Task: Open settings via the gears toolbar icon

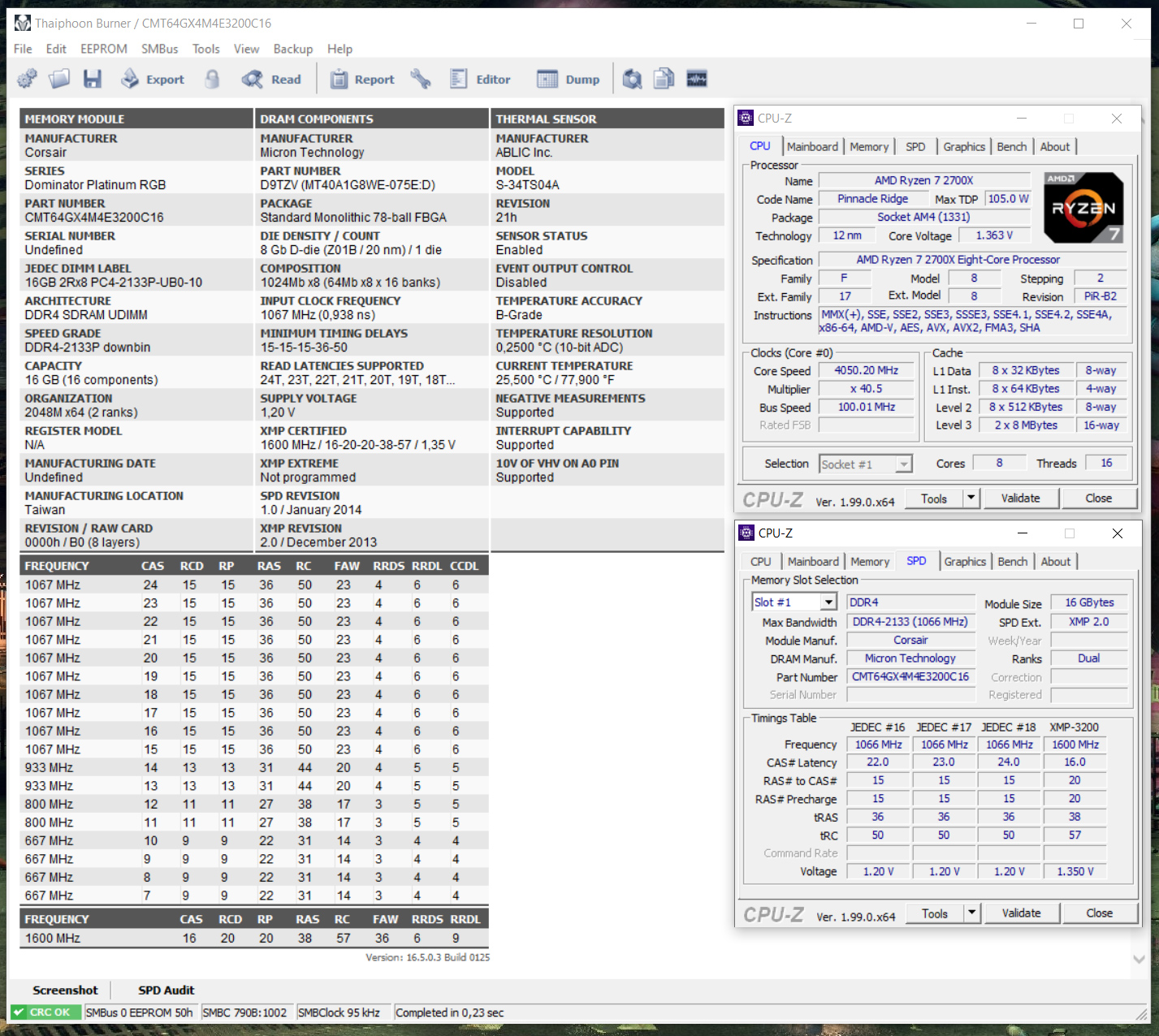Action: pyautogui.click(x=27, y=79)
